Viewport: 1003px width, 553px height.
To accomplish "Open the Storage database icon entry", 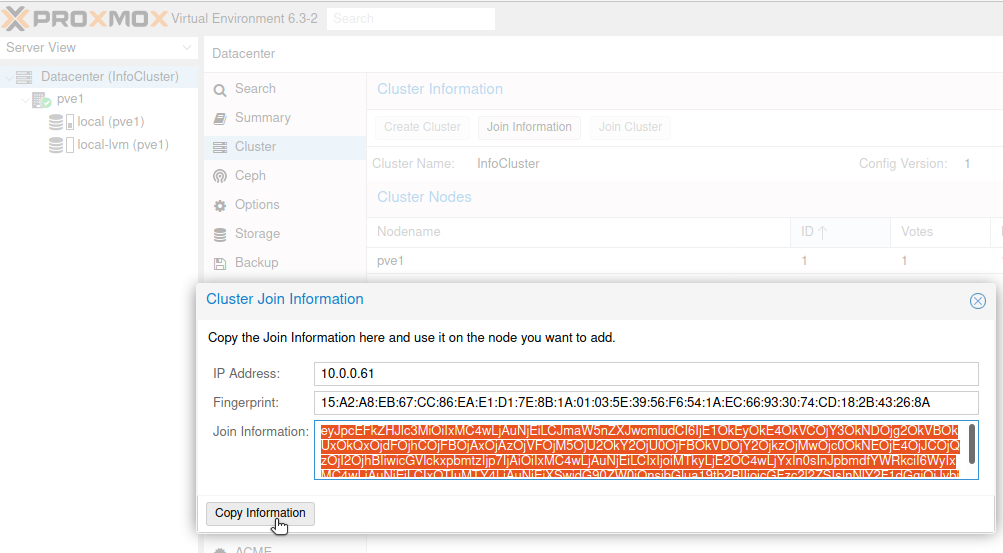I will [220, 235].
